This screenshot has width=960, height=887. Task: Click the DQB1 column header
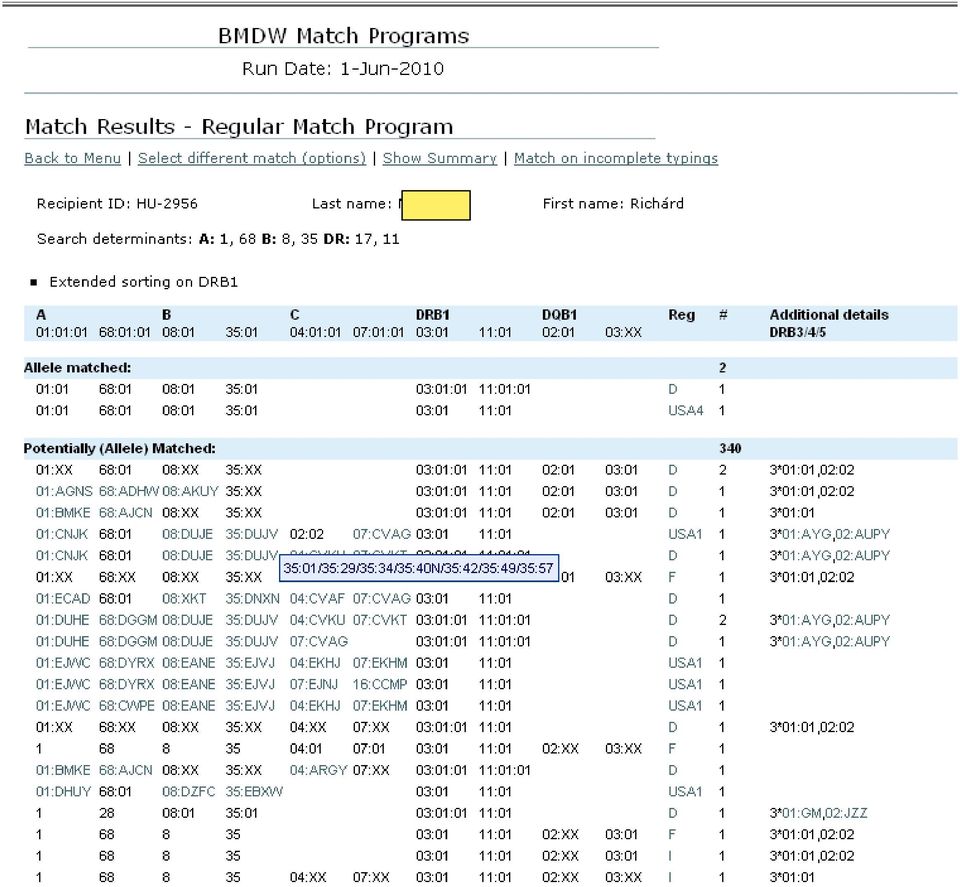point(559,315)
